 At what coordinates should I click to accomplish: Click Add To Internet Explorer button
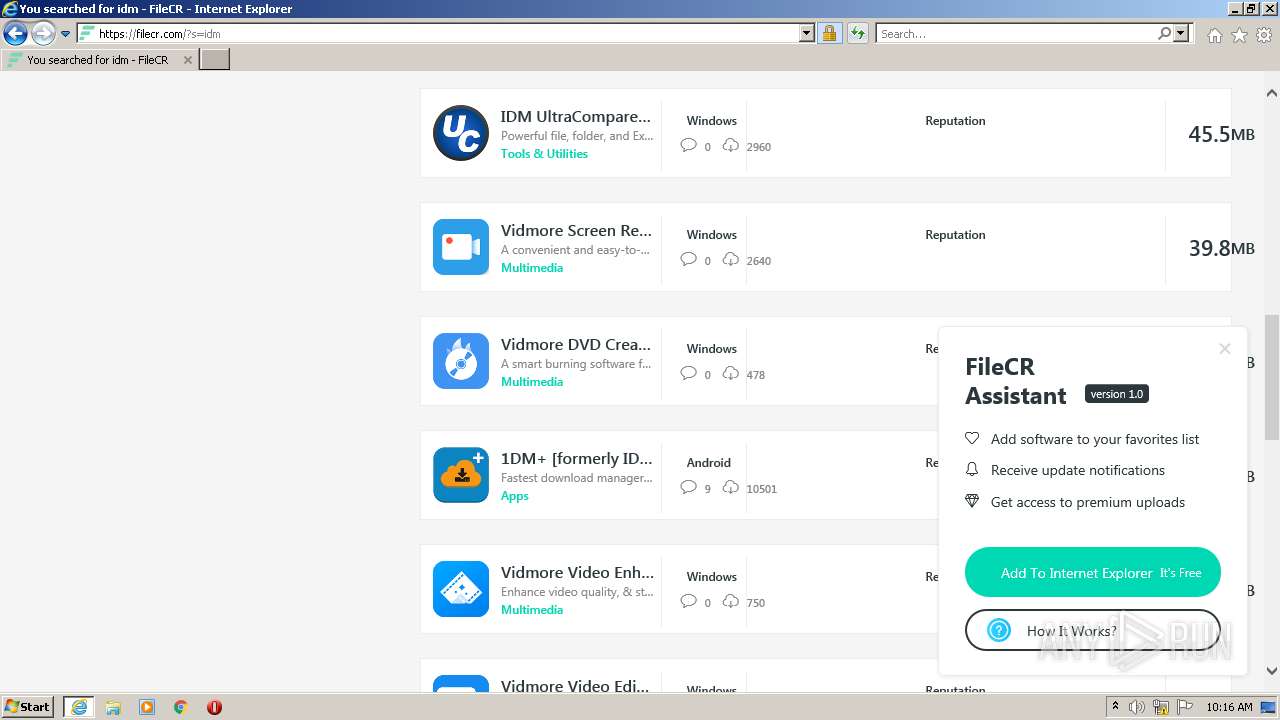[1093, 572]
